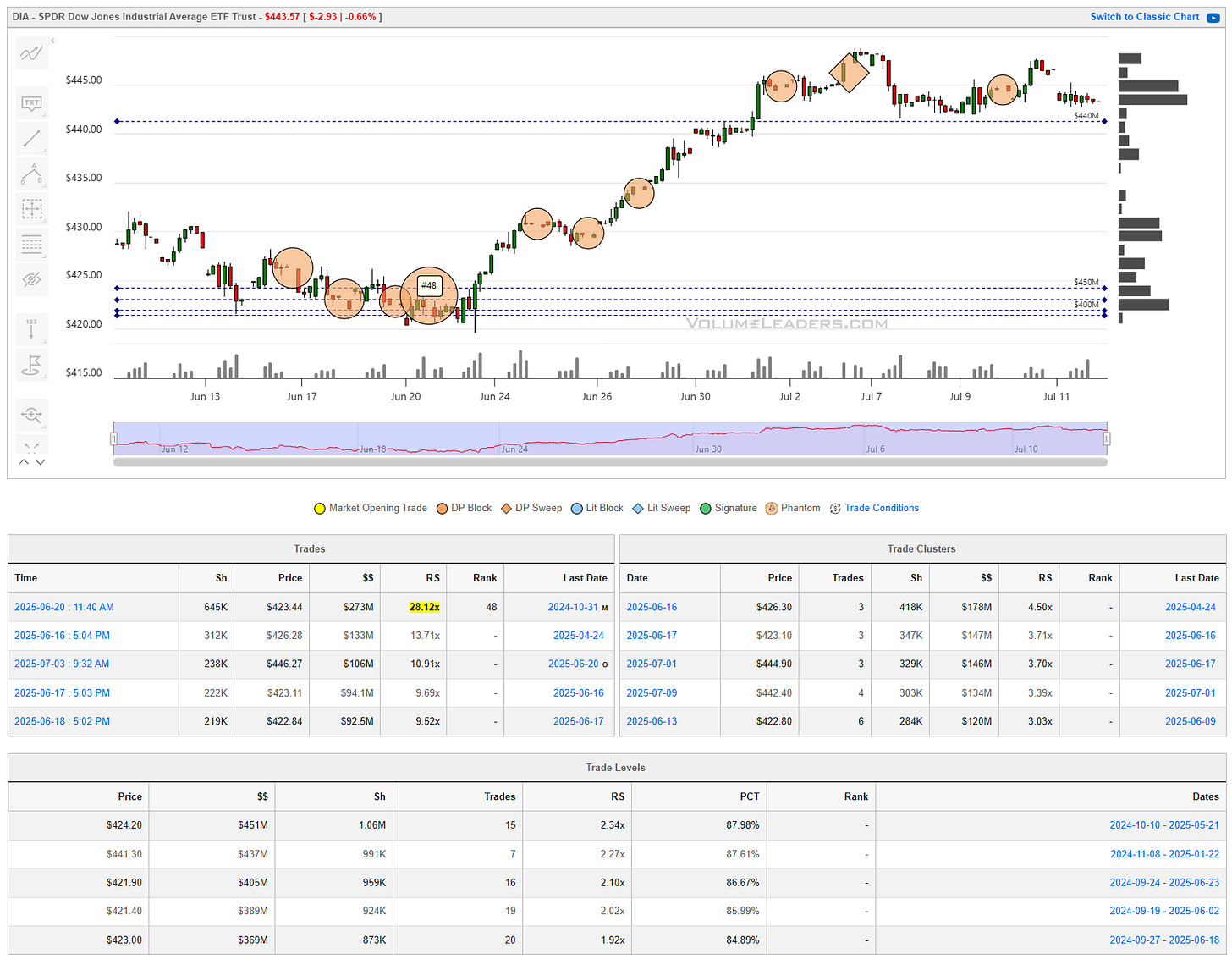The width and height of the screenshot is (1232, 959).
Task: Open level dates 2024-09-19 - 2025-06-02
Action: [1164, 911]
